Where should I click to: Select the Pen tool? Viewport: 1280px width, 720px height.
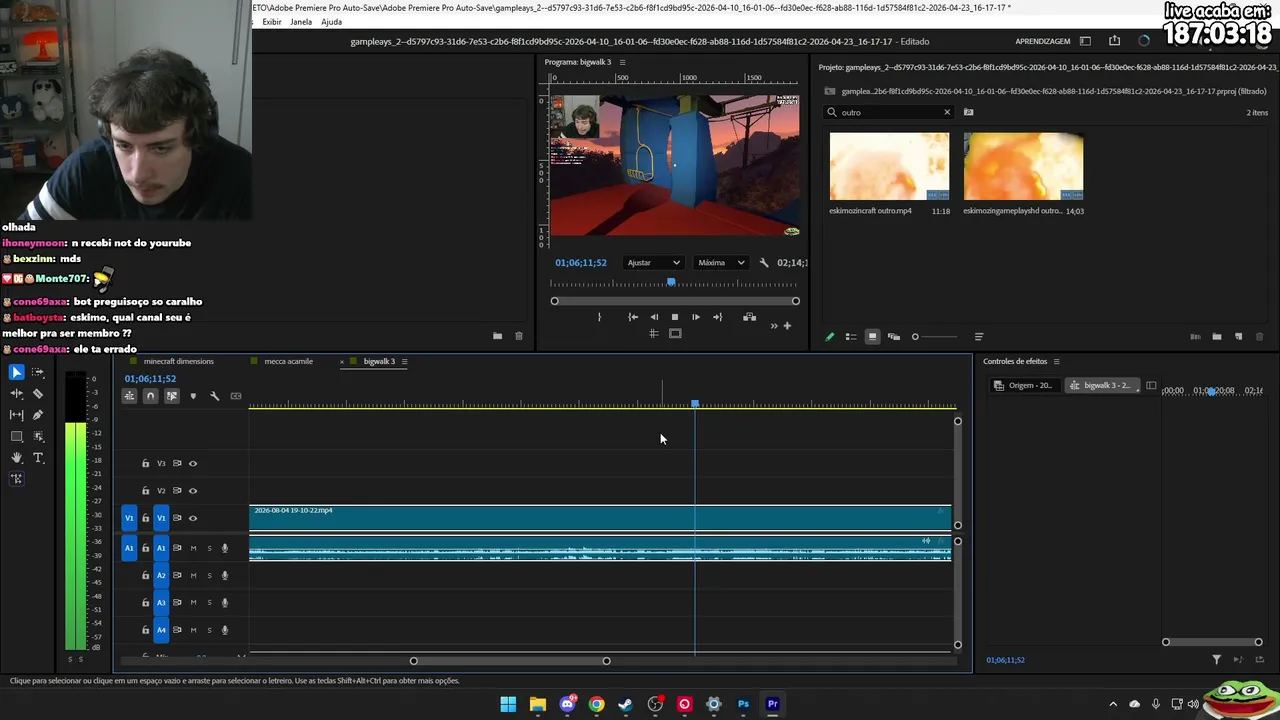click(38, 415)
